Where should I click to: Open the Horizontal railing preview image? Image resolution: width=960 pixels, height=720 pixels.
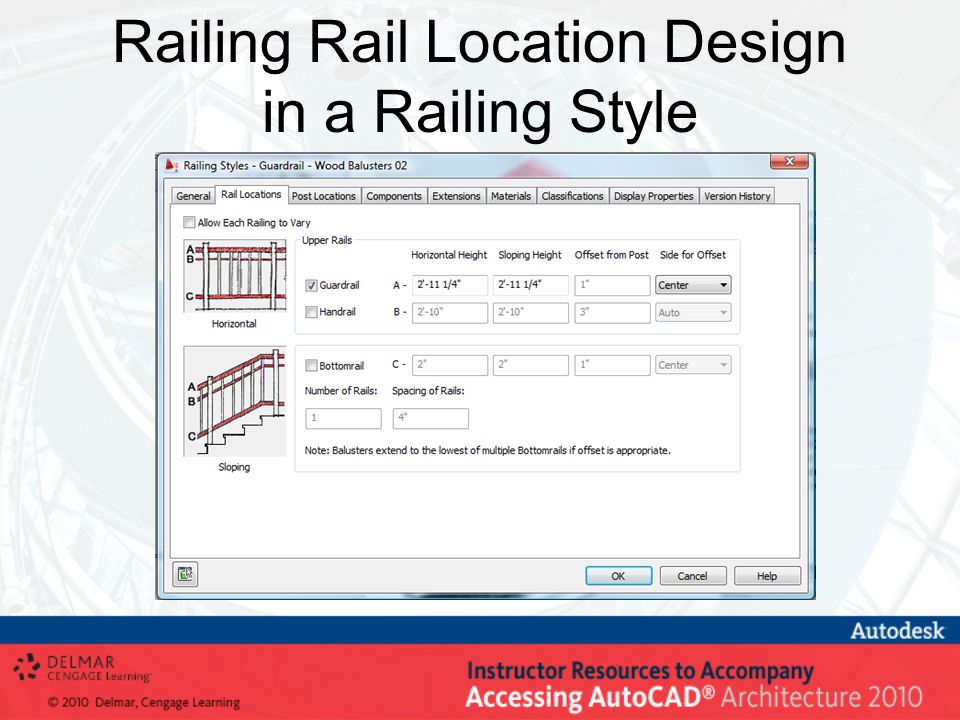pos(235,276)
